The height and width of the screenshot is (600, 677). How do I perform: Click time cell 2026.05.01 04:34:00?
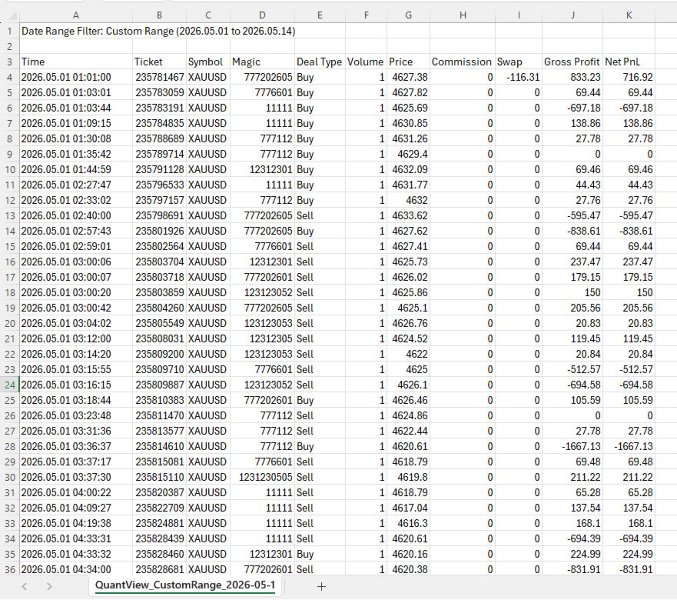[x=76, y=569]
